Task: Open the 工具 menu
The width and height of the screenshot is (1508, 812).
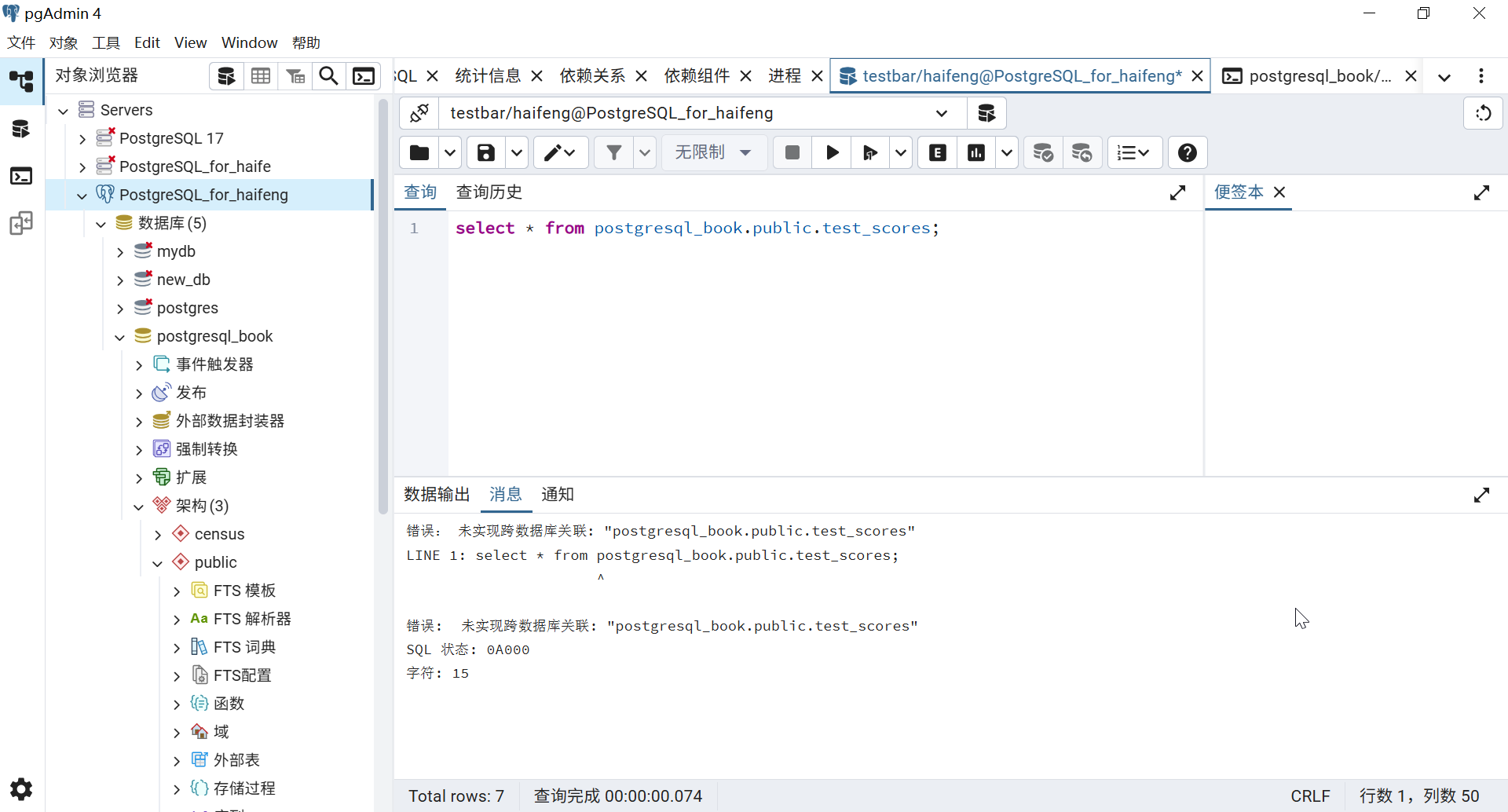Action: coord(106,42)
